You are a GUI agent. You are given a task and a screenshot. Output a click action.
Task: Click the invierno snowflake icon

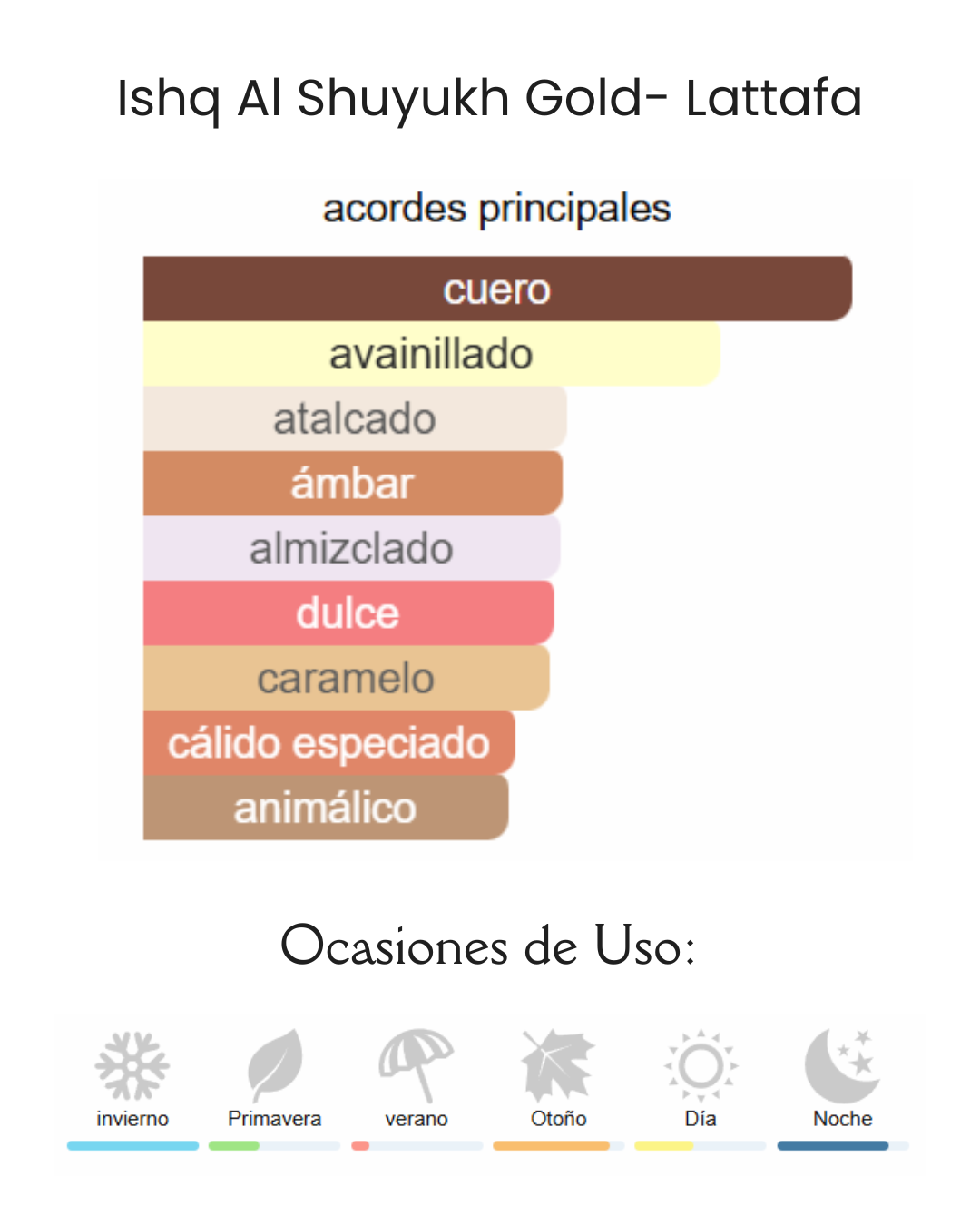132,1065
